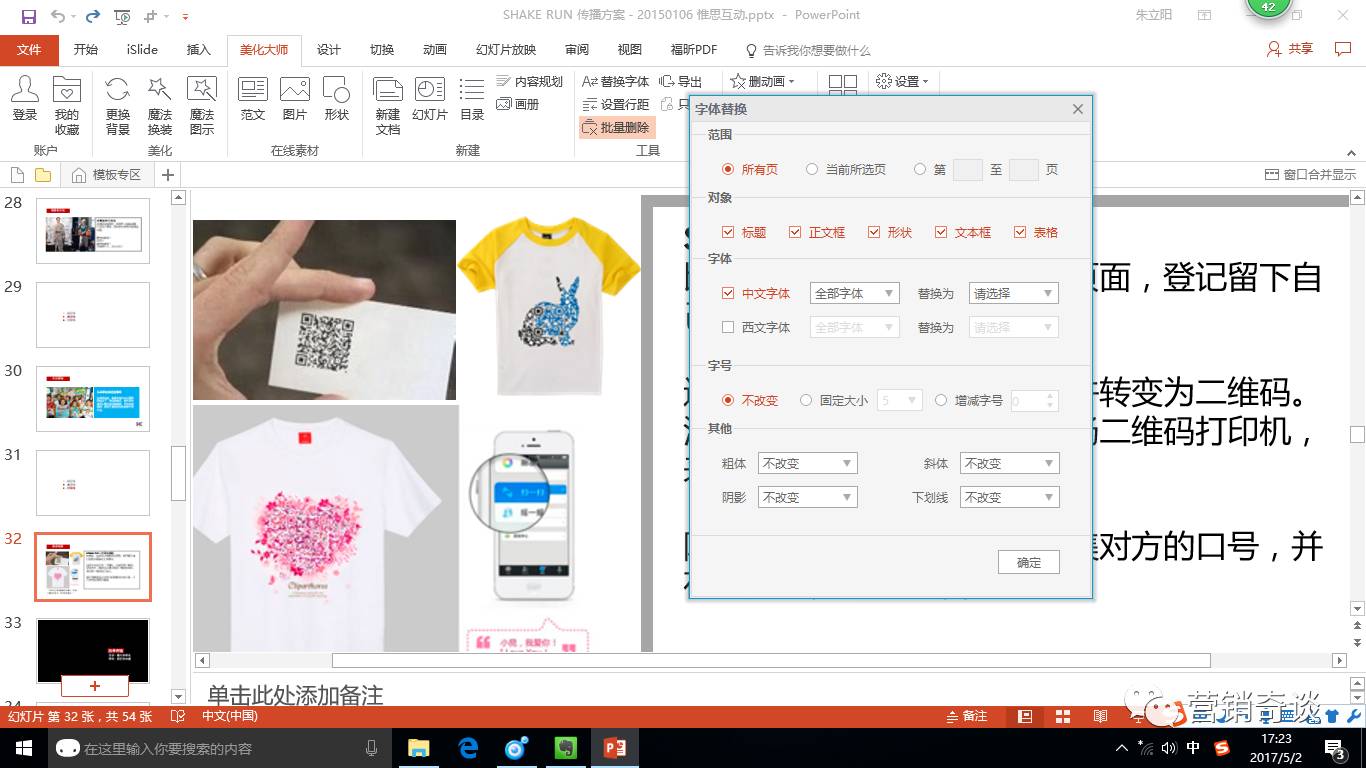Open the 阴影 dropdown

(x=808, y=497)
